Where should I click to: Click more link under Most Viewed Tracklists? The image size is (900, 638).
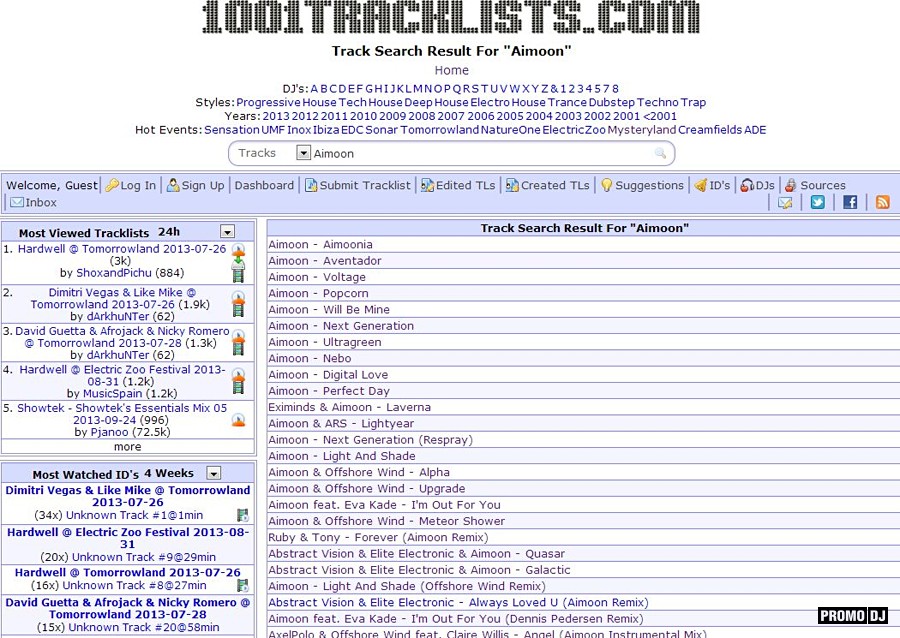[x=127, y=446]
